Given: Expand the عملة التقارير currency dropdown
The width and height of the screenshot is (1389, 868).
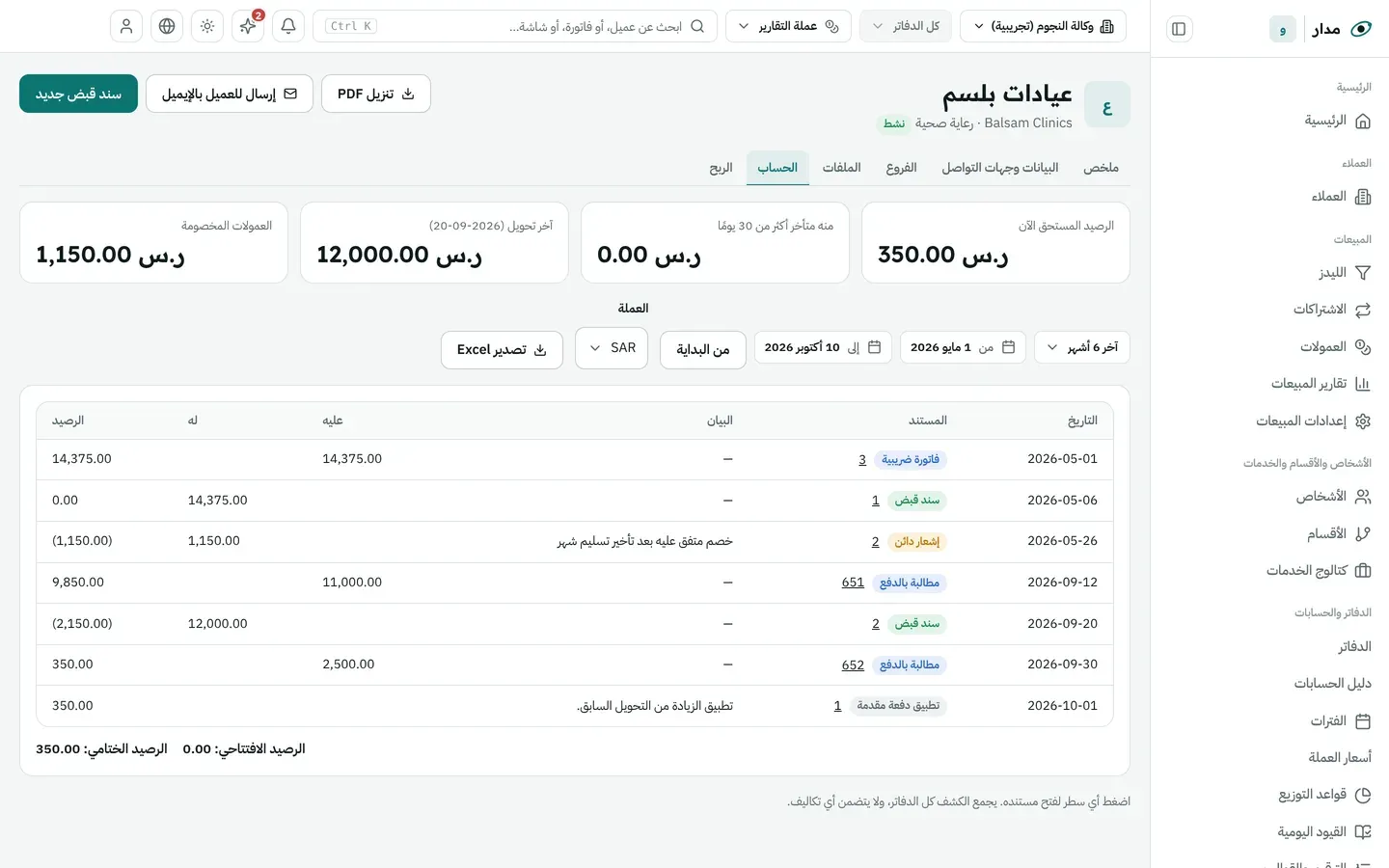Looking at the screenshot, I should (x=788, y=26).
